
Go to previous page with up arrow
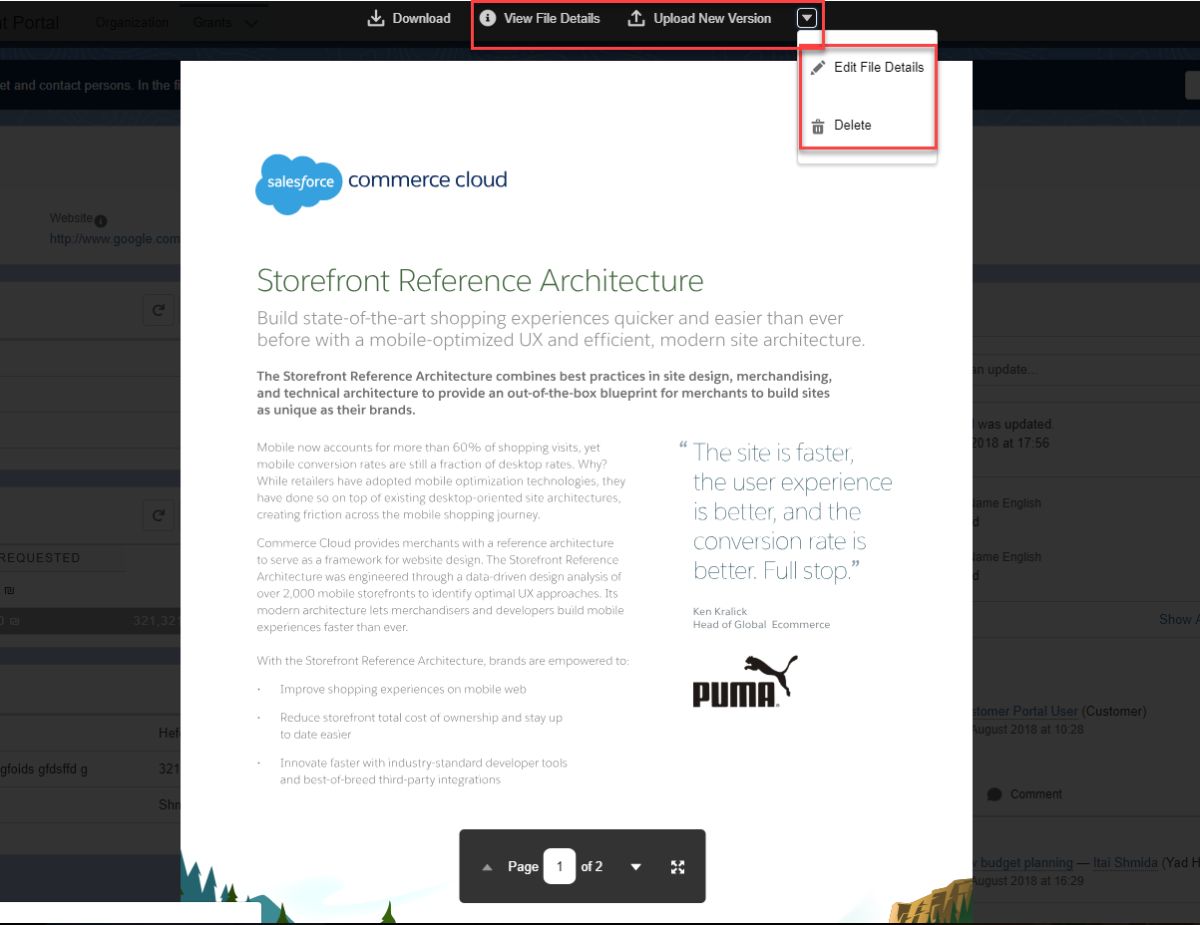(487, 867)
